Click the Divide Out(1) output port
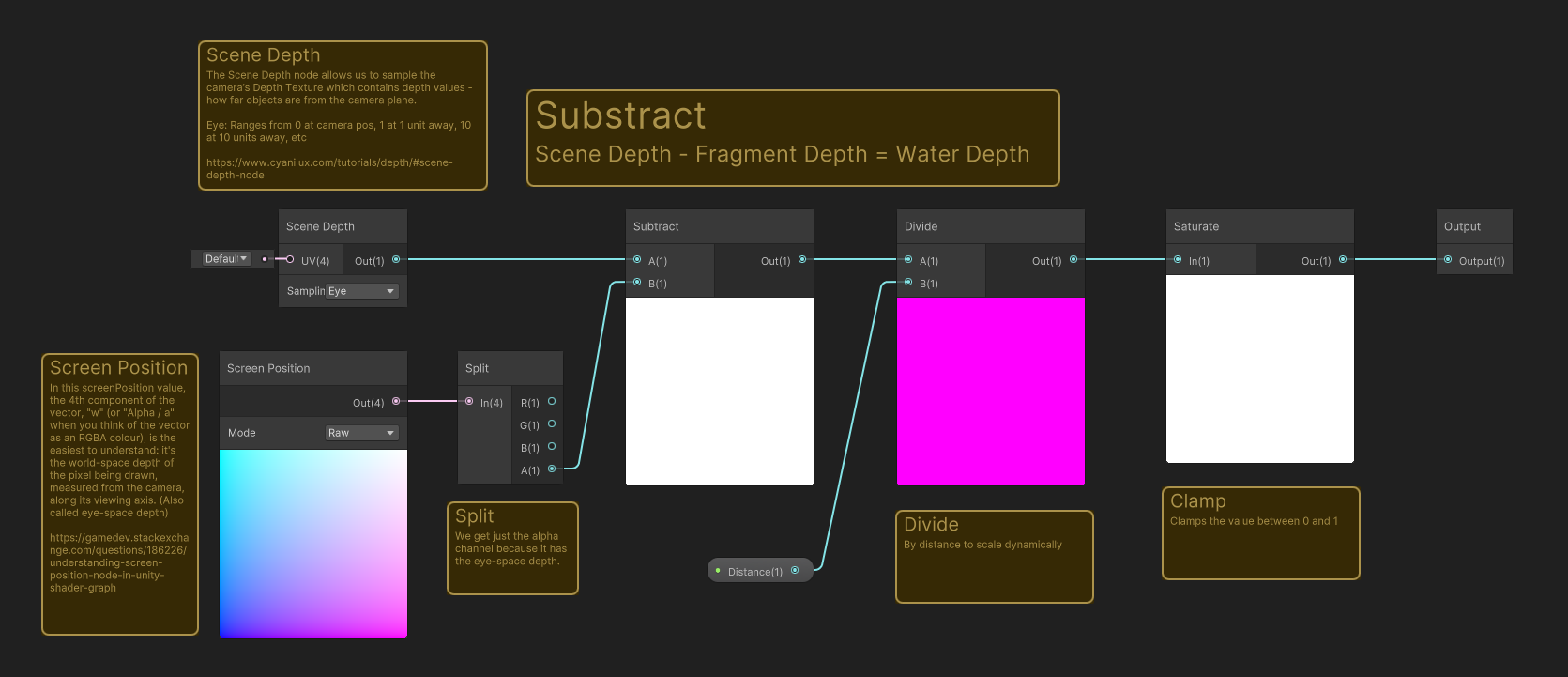The width and height of the screenshot is (1568, 677). [1073, 259]
